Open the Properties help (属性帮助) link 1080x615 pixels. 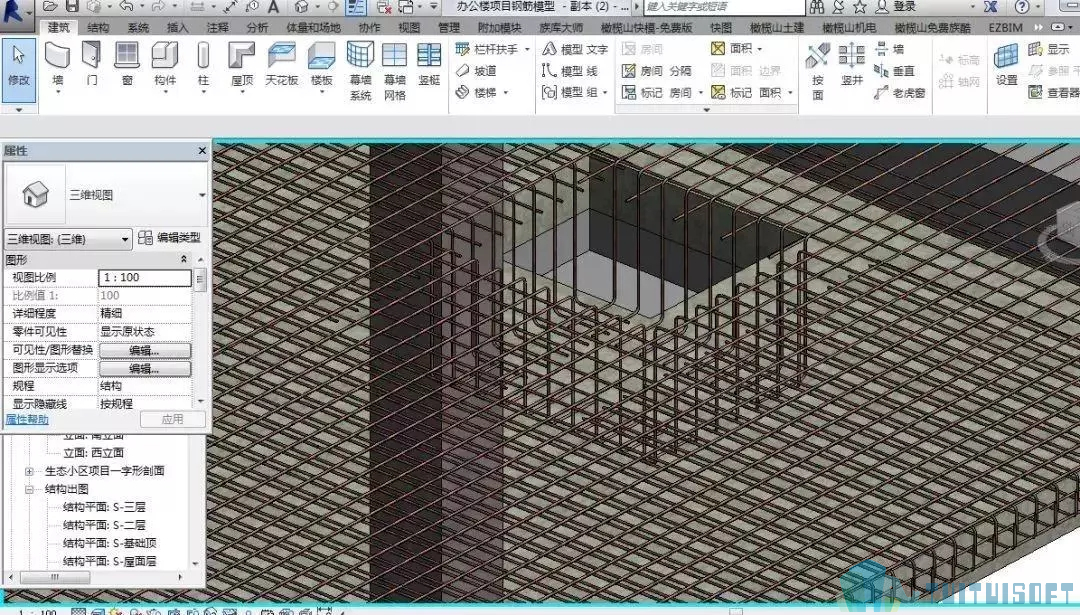click(27, 419)
